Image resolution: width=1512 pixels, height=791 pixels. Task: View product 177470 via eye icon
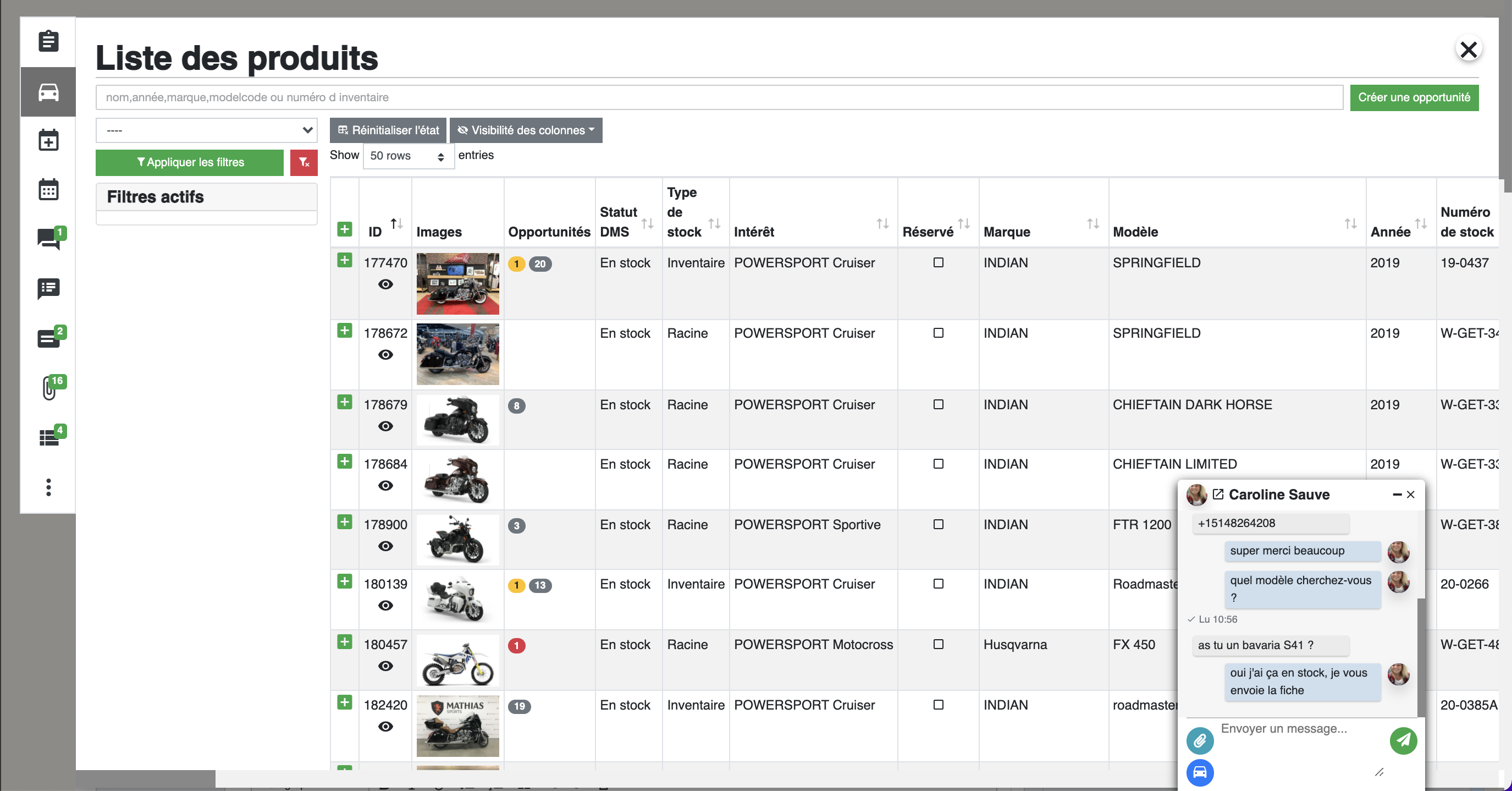(385, 284)
